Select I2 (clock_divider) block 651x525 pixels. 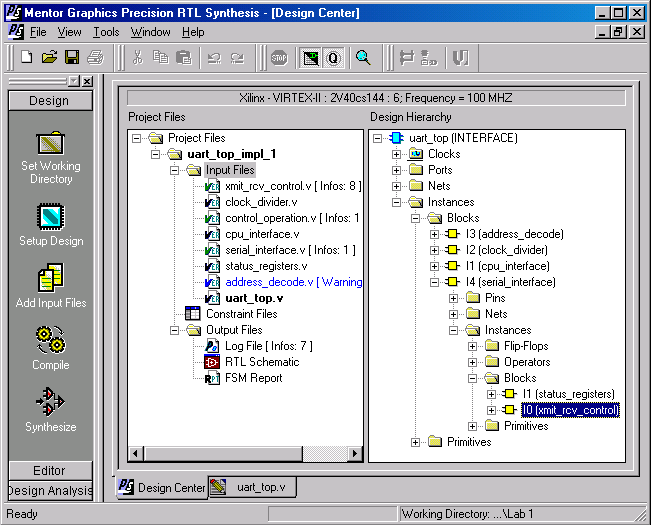click(507, 250)
